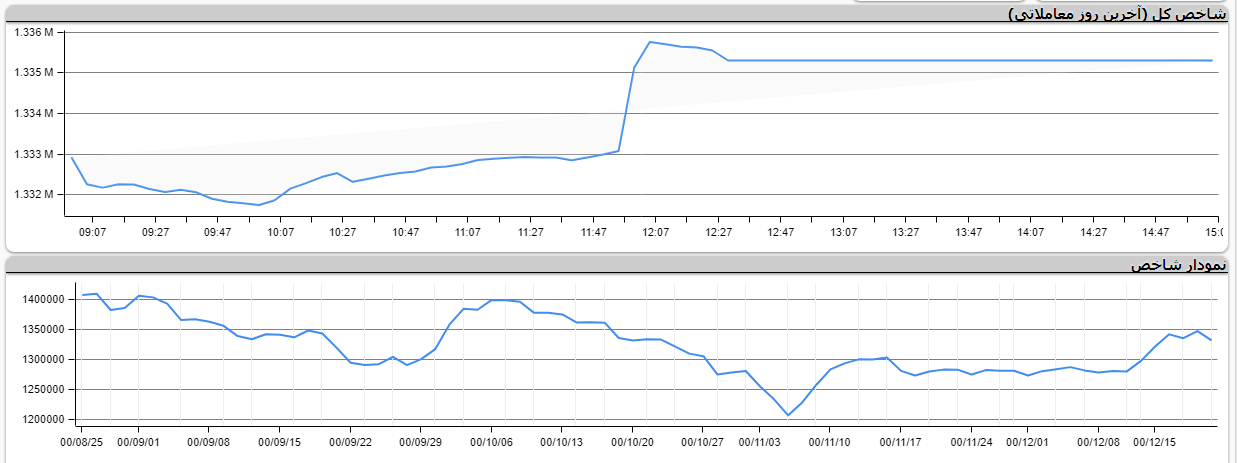Click the 09:07 time axis label

coord(92,232)
